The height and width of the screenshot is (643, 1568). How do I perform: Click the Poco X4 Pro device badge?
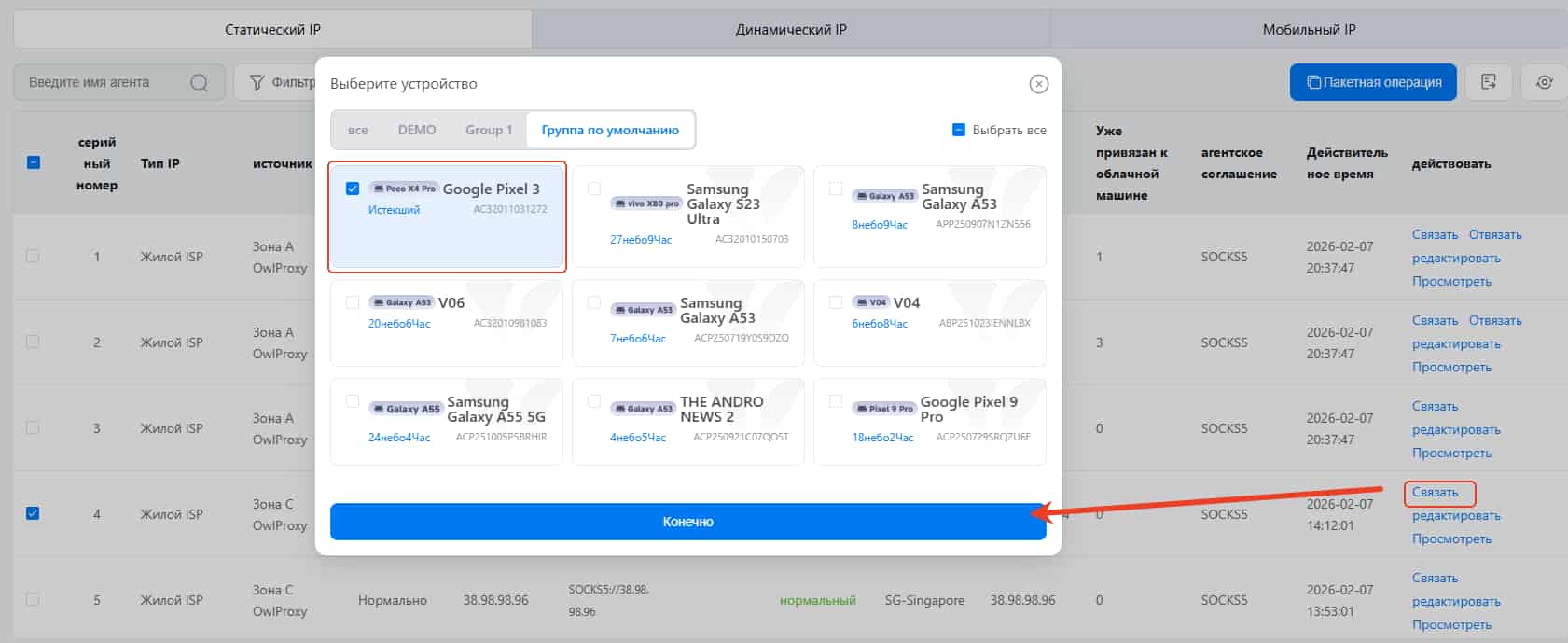pos(404,189)
